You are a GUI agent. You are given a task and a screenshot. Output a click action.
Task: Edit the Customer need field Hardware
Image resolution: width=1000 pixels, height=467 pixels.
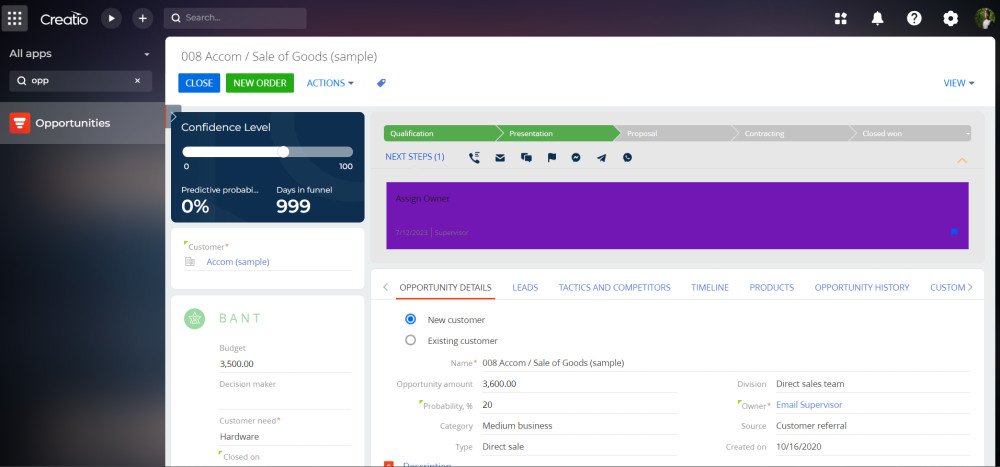tap(285, 437)
